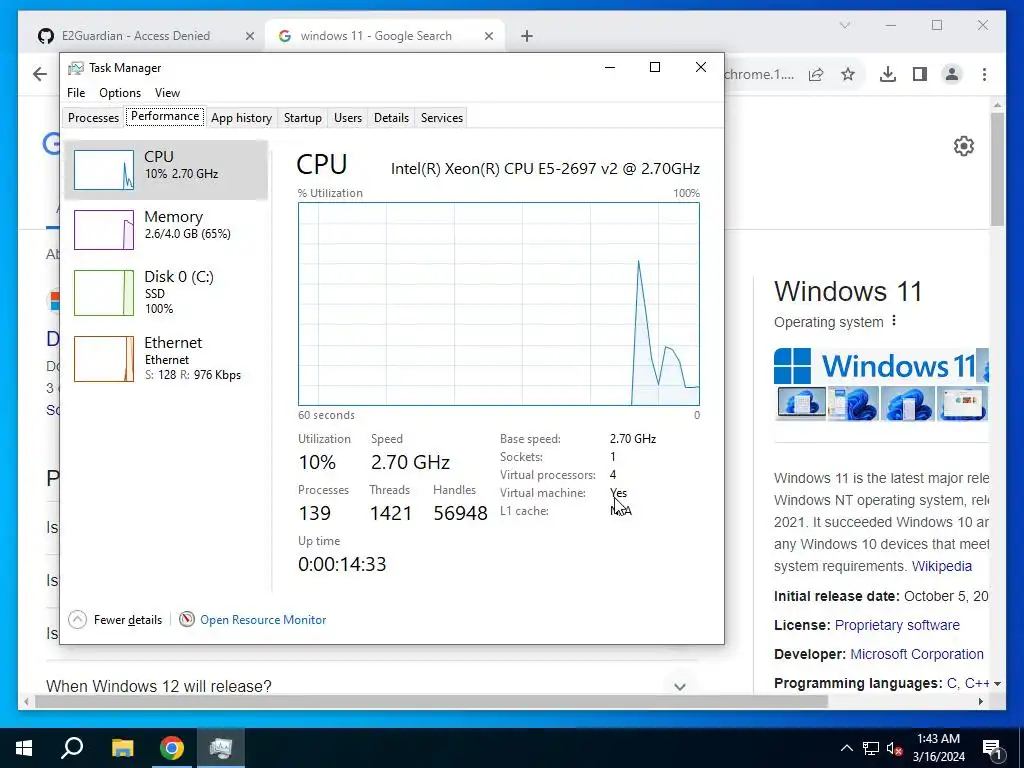This screenshot has width=1024, height=768.
Task: Show hidden system tray icons
Action: 846,748
